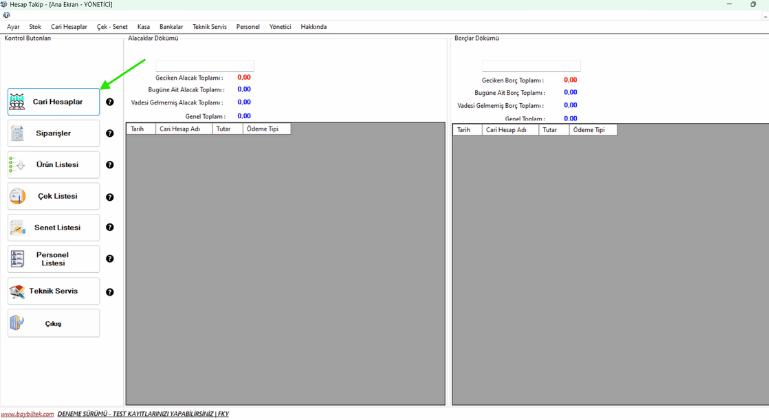Click the Borçlar Dökümü search field
This screenshot has width=769, height=420.
click(x=531, y=66)
